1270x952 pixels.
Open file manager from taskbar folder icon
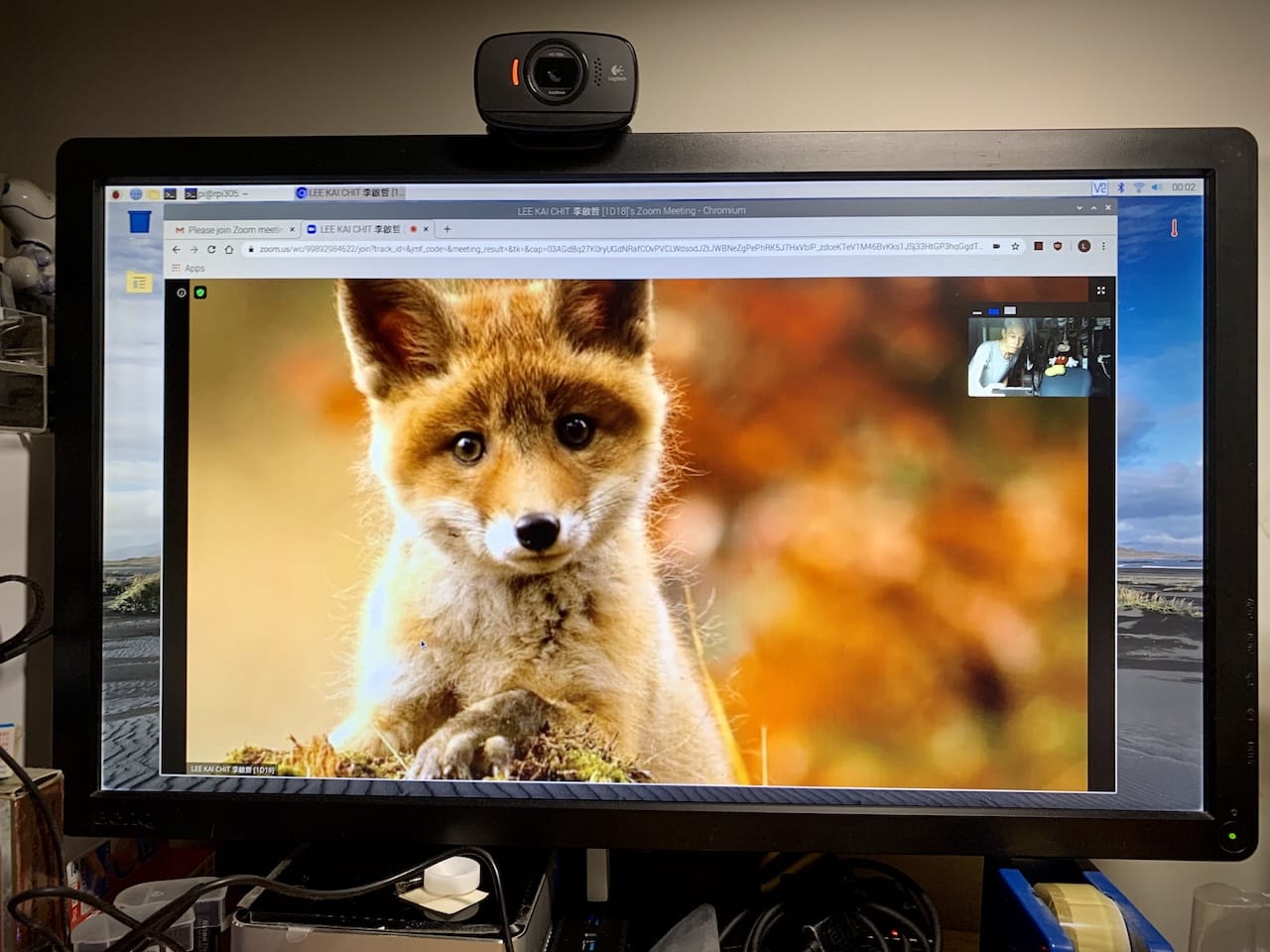[x=153, y=194]
